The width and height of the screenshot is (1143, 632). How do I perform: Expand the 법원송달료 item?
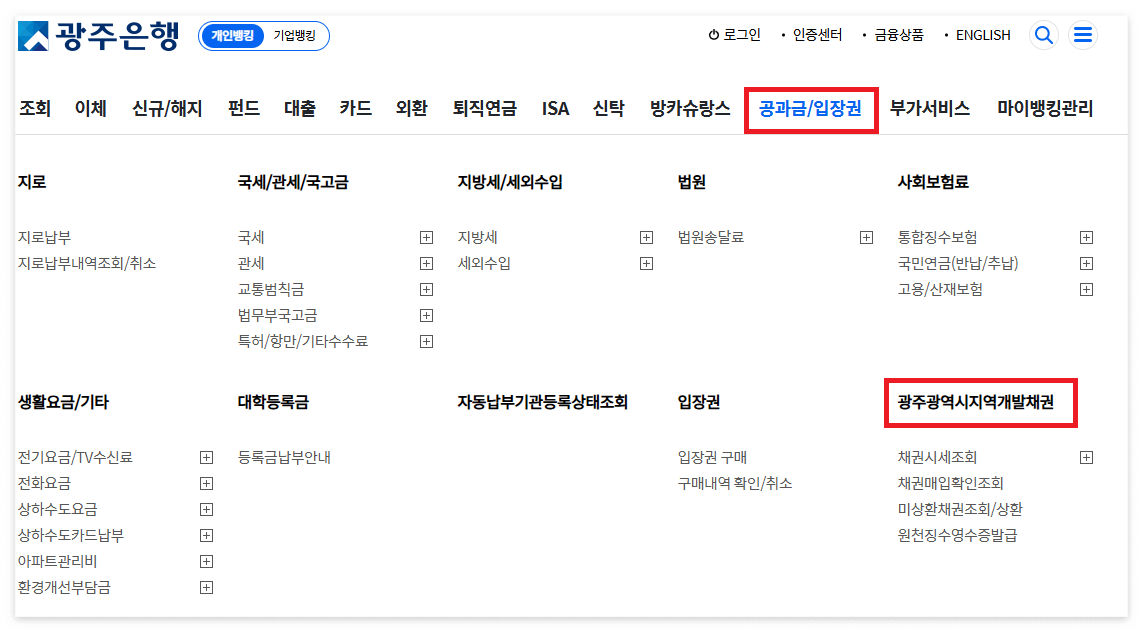865,237
